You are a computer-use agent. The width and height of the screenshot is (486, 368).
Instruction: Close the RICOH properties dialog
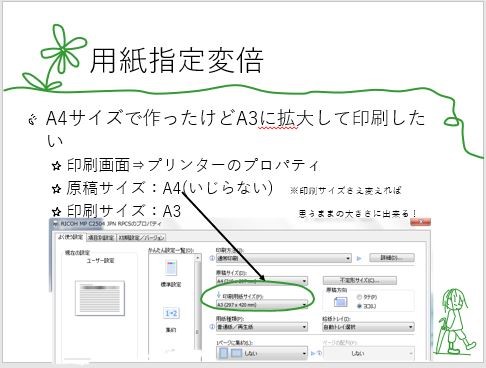point(420,221)
